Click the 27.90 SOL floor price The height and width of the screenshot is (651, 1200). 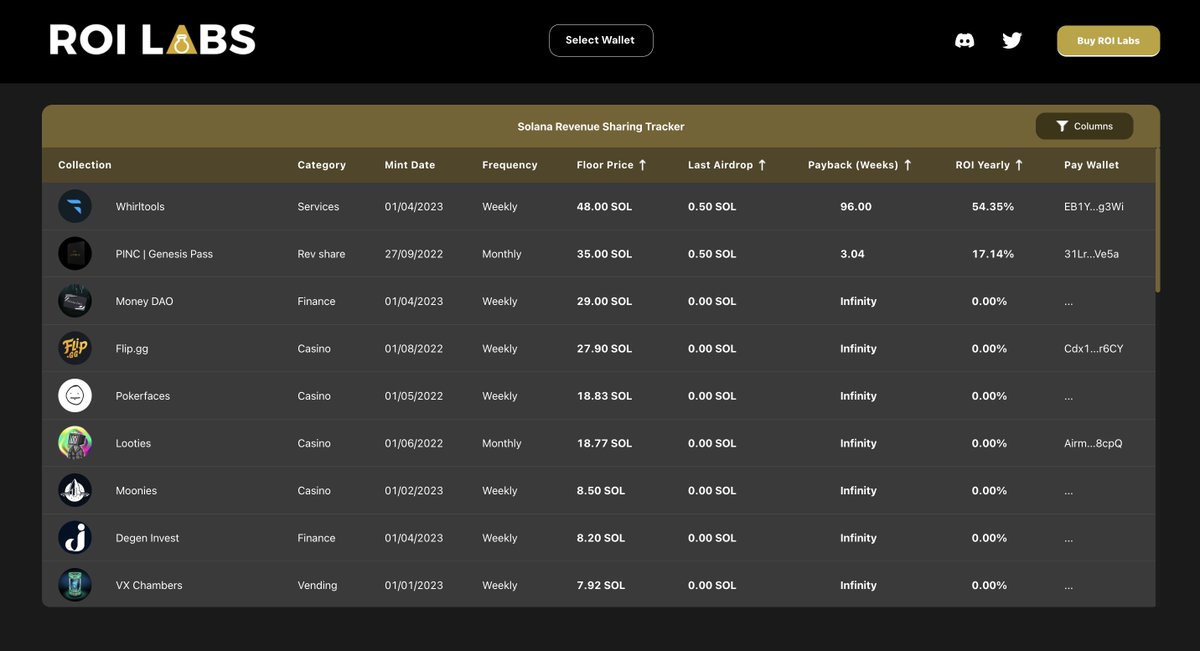(x=605, y=349)
